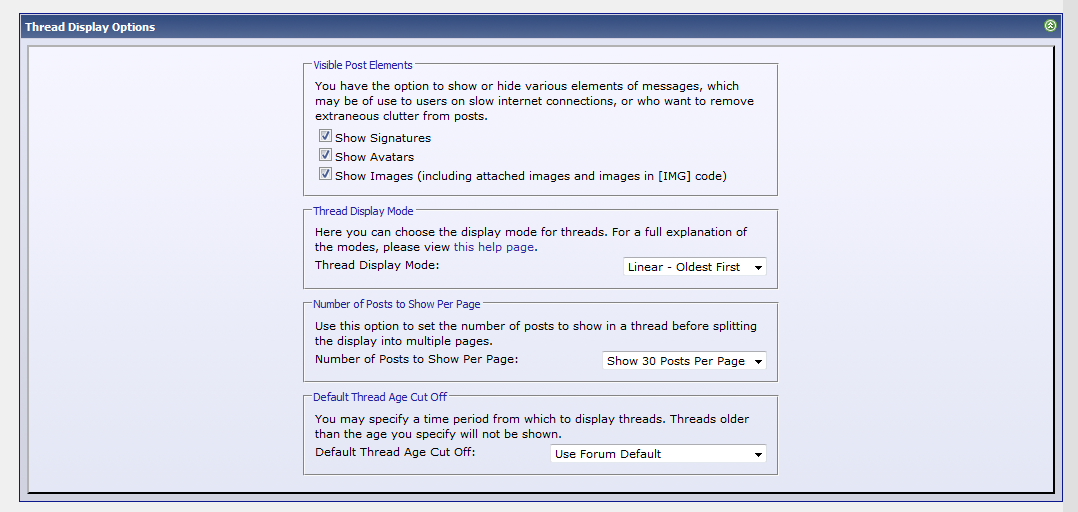This screenshot has width=1078, height=512.
Task: Click the Thread Display Mode legend text
Action: pyautogui.click(x=363, y=211)
